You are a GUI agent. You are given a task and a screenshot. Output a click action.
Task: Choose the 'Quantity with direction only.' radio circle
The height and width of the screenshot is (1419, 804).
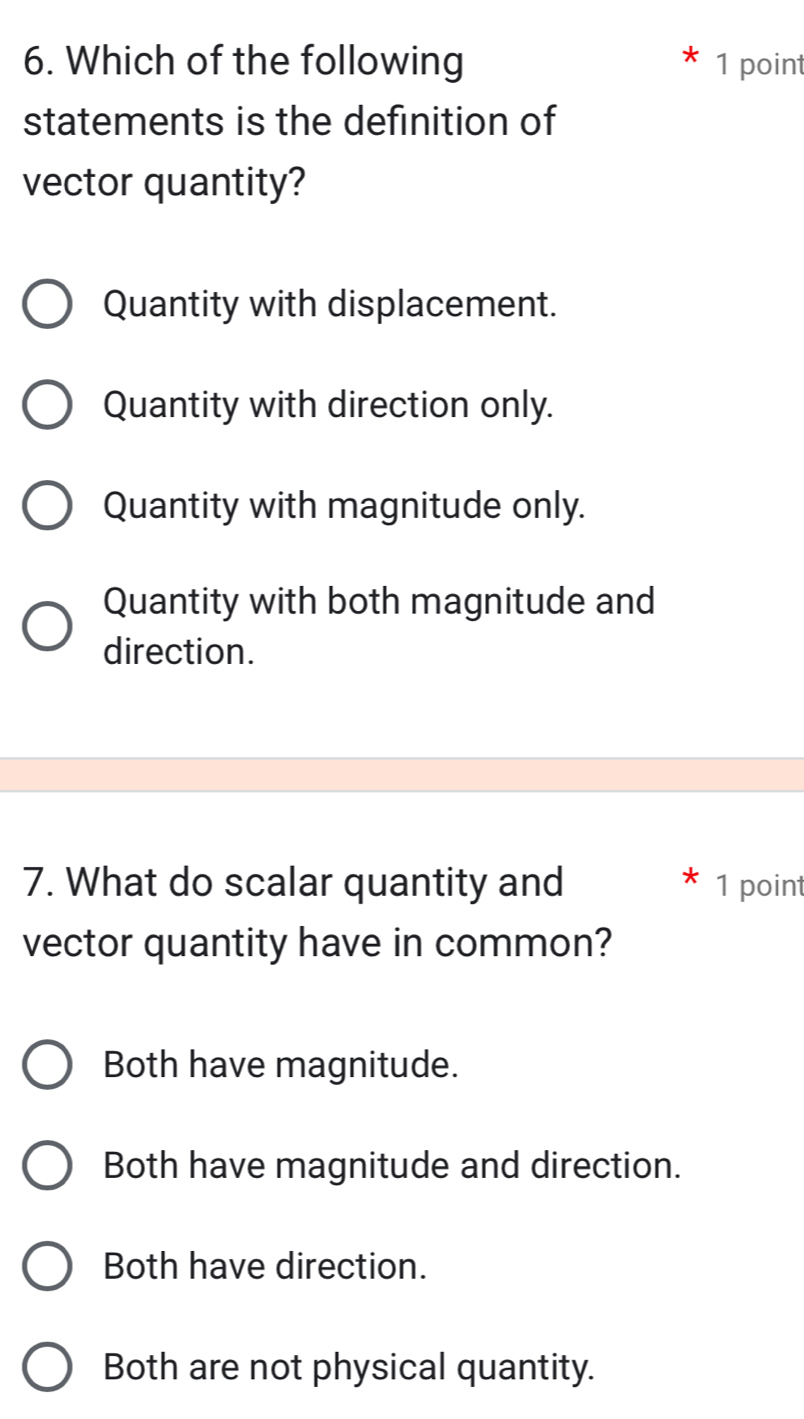[x=47, y=407]
